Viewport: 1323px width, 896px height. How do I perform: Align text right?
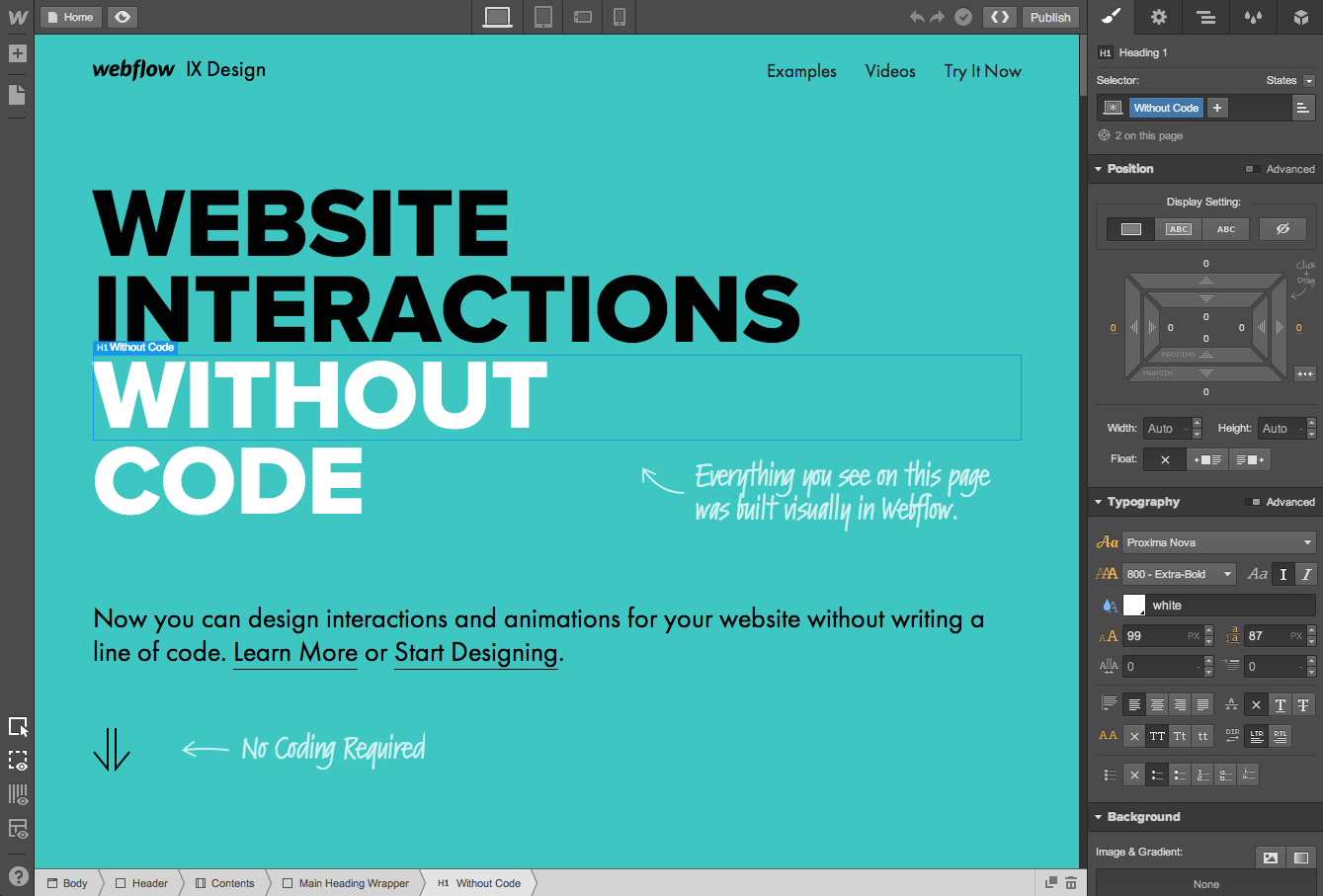coord(1180,704)
